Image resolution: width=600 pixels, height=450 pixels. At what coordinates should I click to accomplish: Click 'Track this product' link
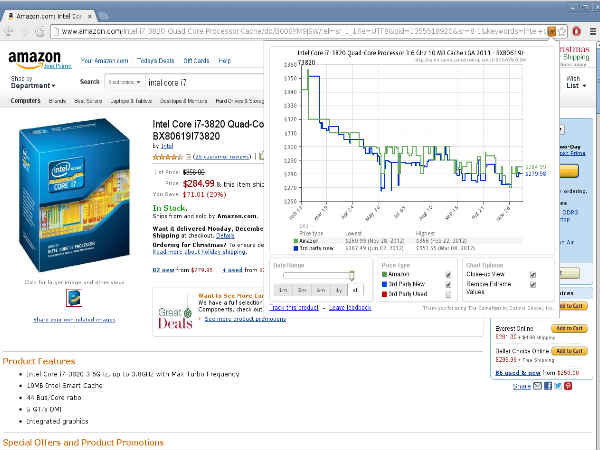pyautogui.click(x=294, y=307)
